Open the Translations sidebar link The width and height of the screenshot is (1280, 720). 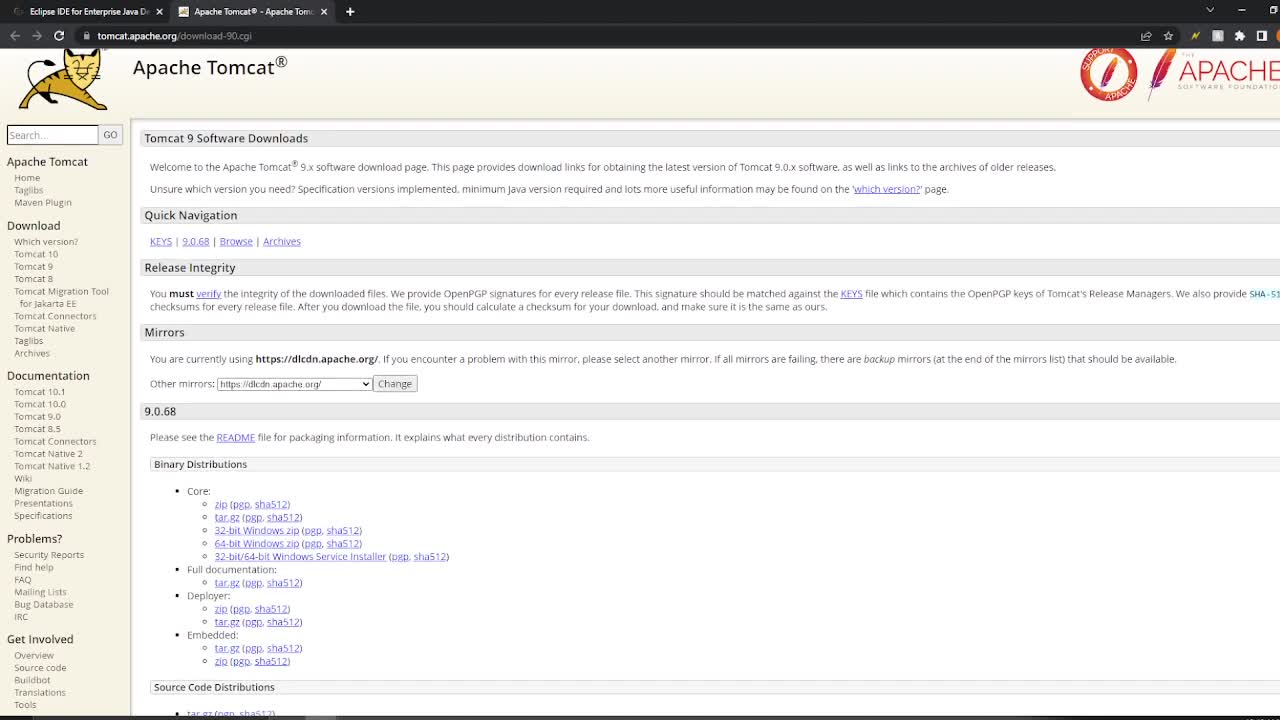point(40,693)
